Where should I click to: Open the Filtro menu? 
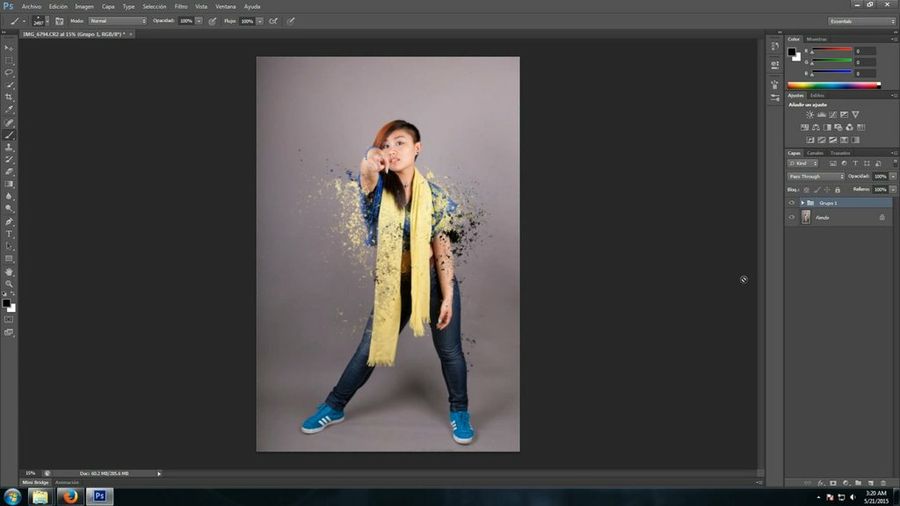point(181,6)
